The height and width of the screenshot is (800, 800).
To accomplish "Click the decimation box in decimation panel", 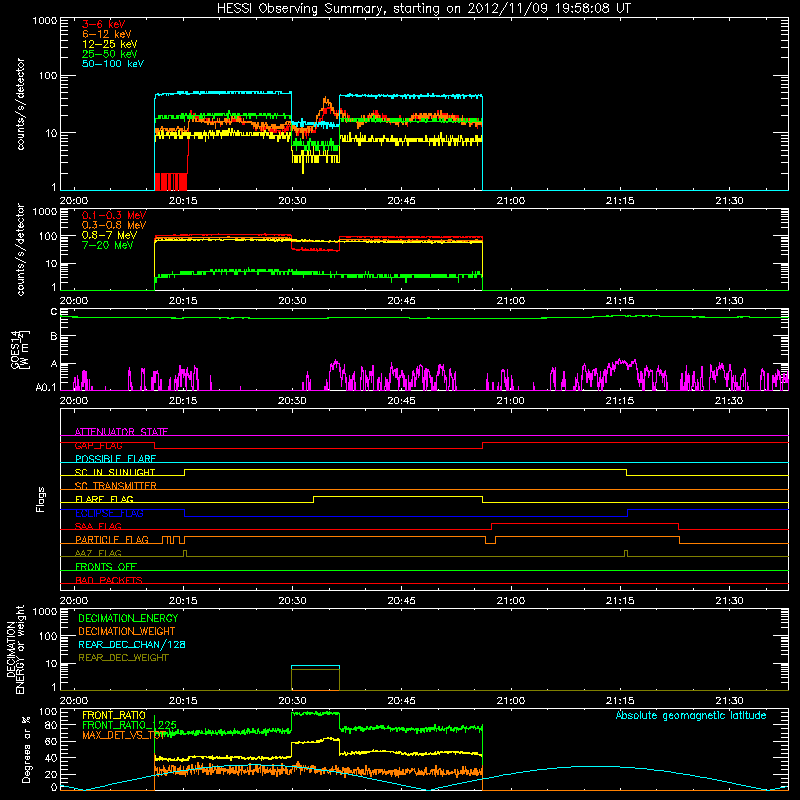I will pos(315,678).
